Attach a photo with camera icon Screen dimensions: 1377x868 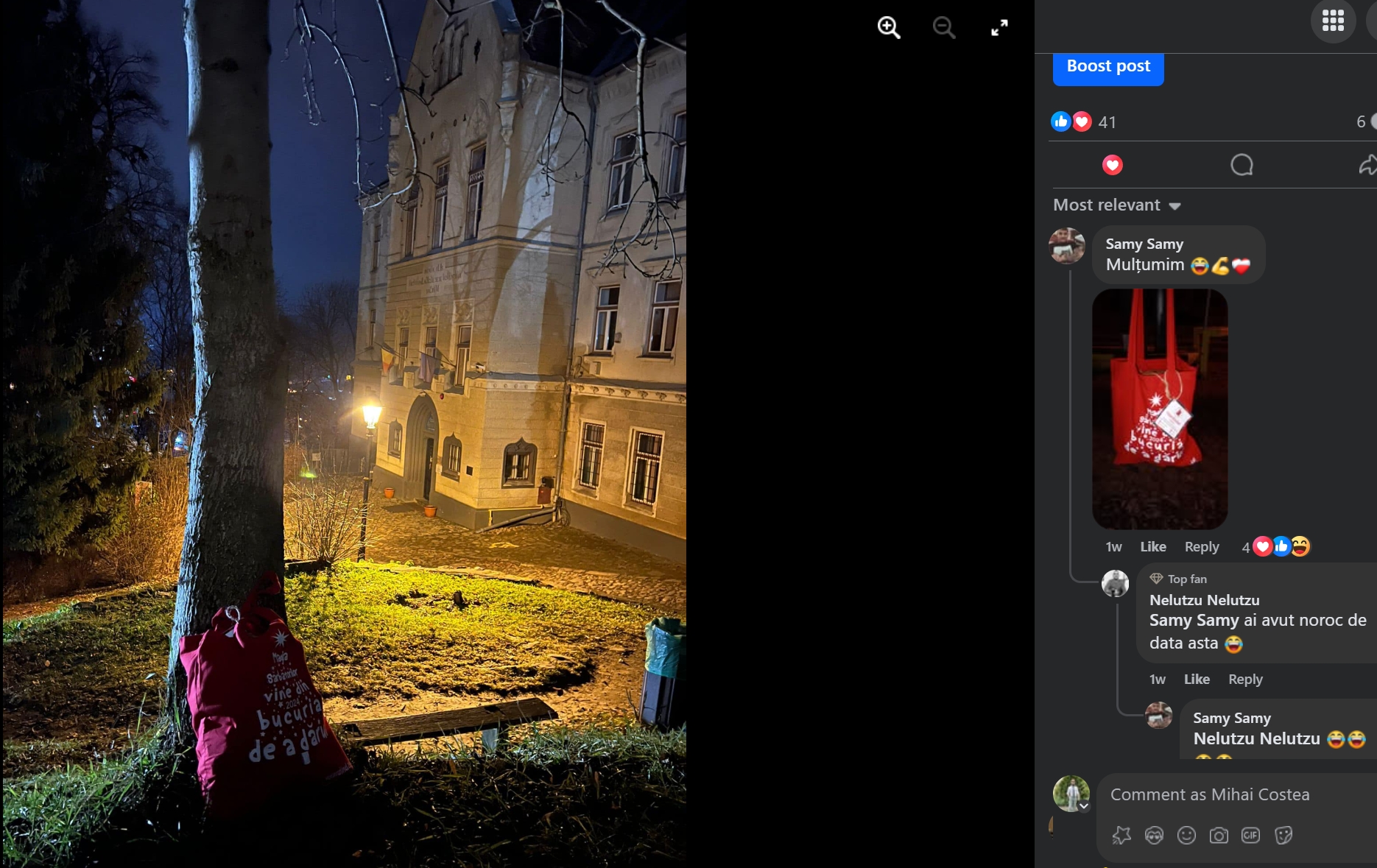point(1219,835)
